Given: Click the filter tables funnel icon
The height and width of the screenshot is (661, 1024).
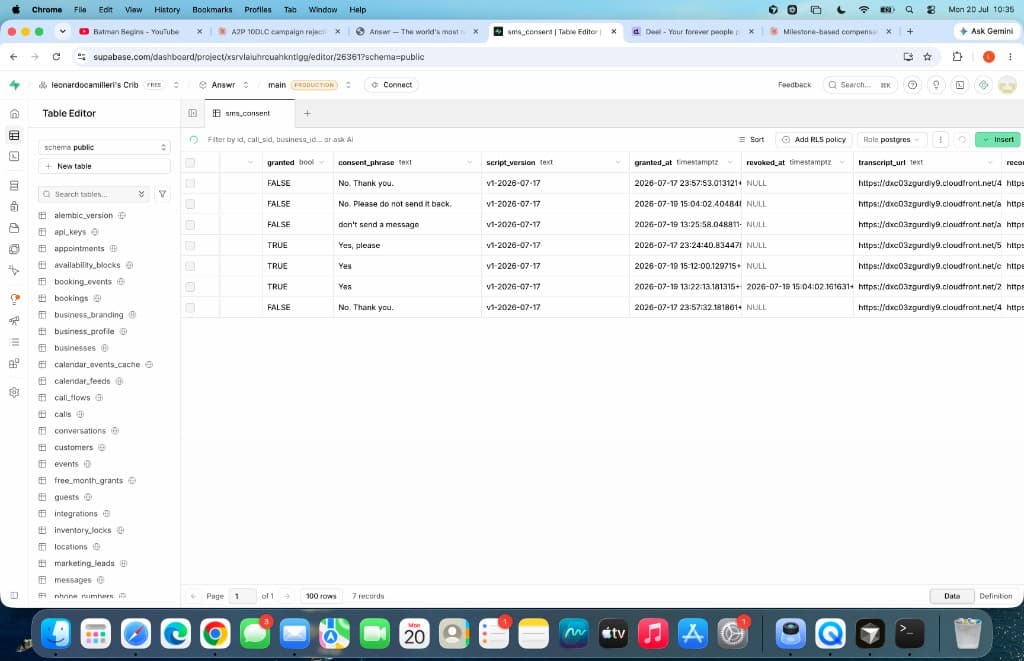Looking at the screenshot, I should tap(163, 194).
